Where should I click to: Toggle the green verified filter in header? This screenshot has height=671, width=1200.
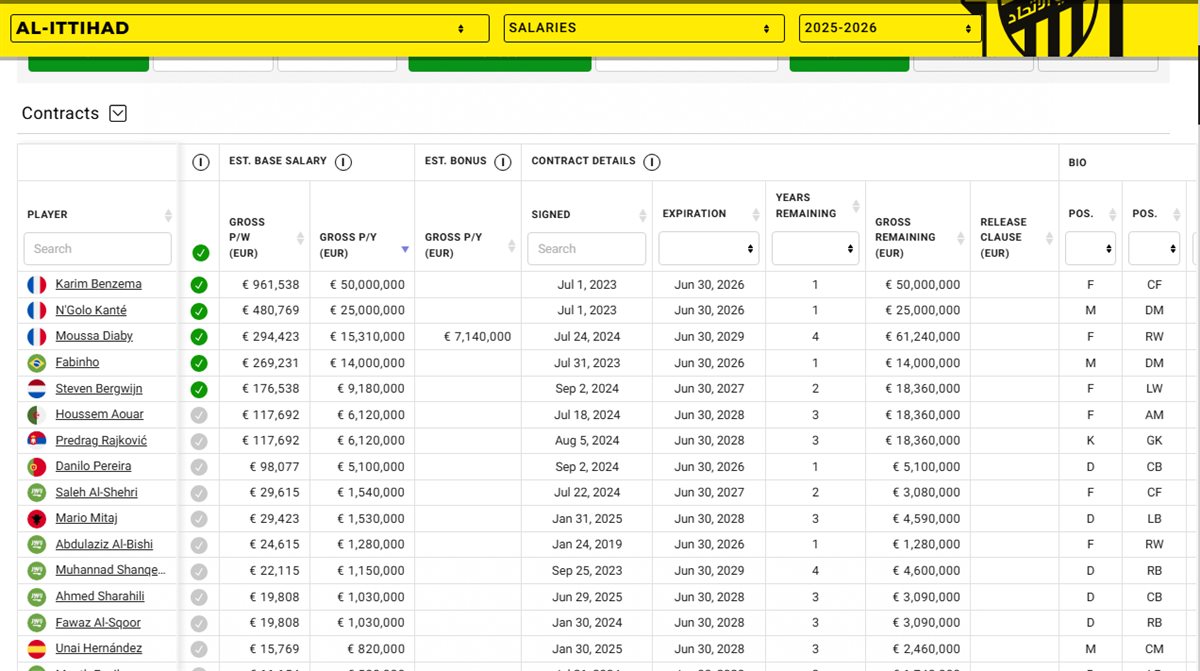(x=200, y=253)
